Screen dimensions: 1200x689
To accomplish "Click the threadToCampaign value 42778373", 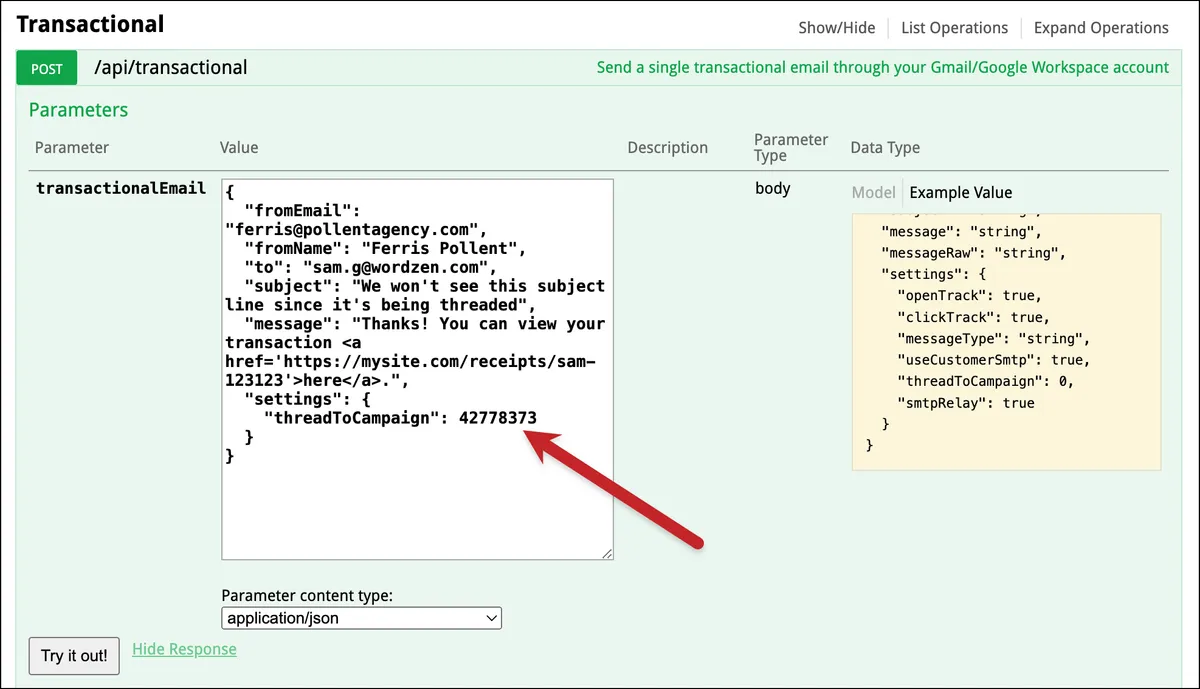I will click(498, 418).
